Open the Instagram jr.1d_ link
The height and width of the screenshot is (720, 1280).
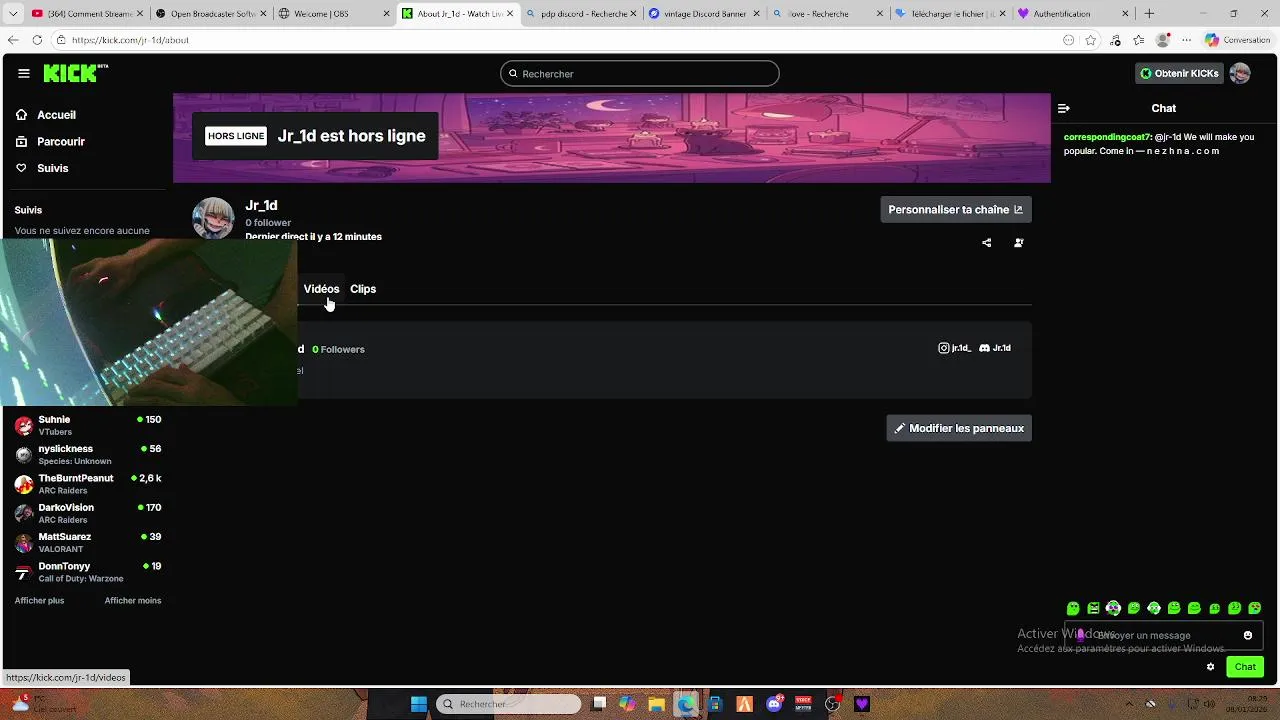[954, 348]
